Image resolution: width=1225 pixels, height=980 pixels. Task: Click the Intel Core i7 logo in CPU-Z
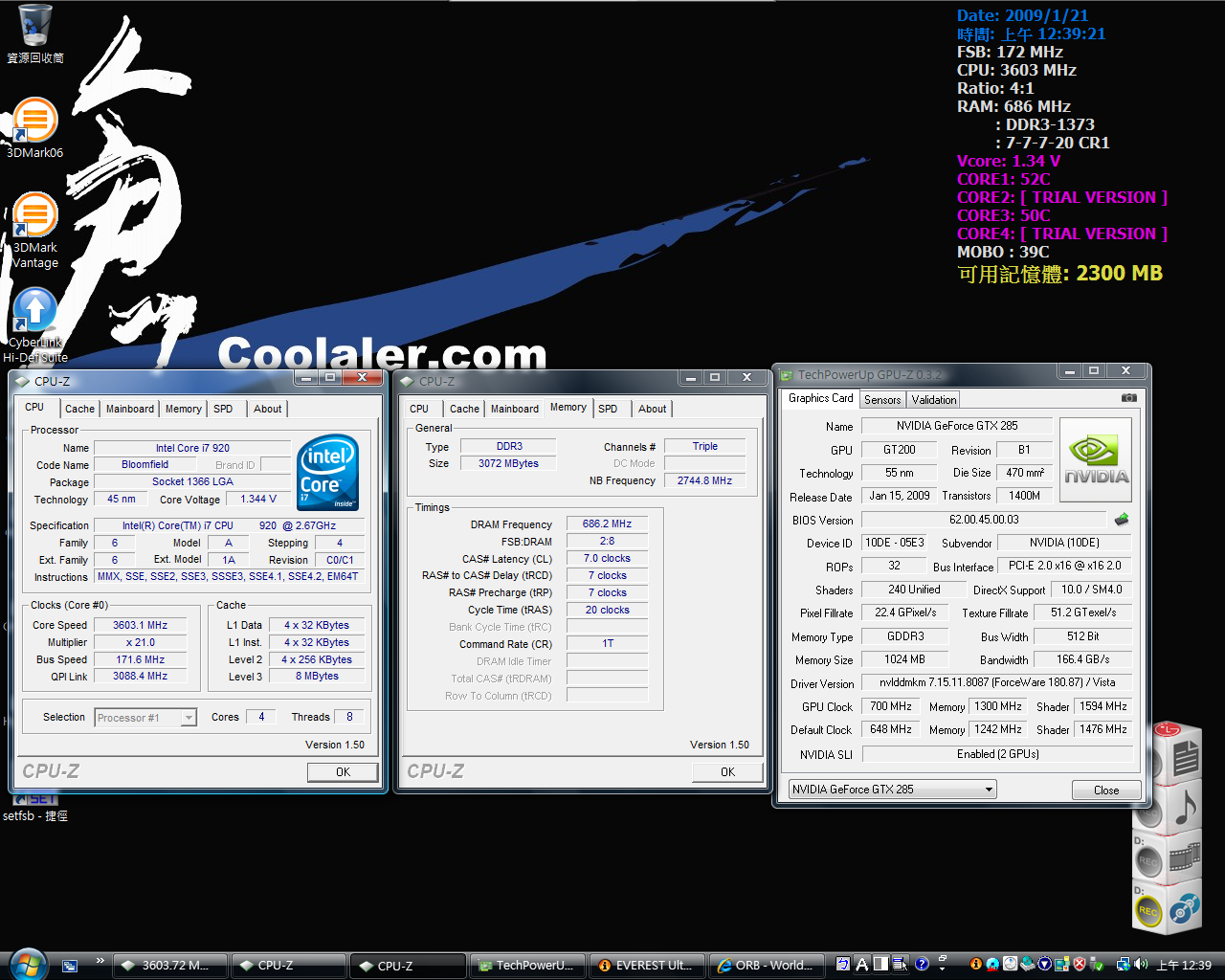coord(327,472)
